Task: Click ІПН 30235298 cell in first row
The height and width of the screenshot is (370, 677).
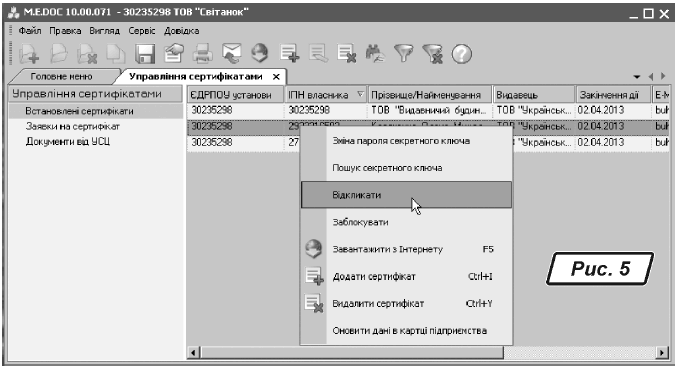Action: click(x=326, y=111)
